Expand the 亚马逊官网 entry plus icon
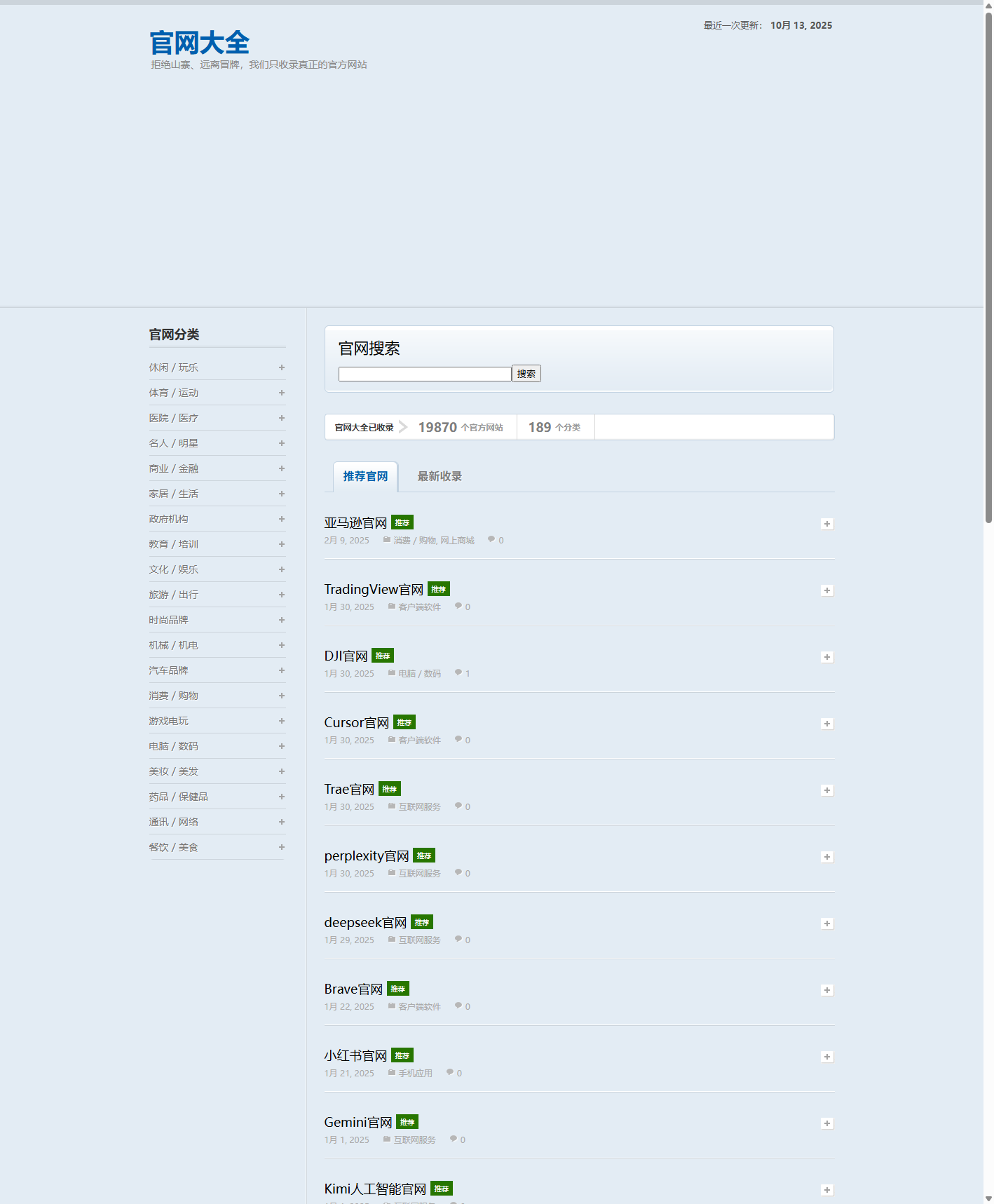This screenshot has width=994, height=1204. (827, 524)
